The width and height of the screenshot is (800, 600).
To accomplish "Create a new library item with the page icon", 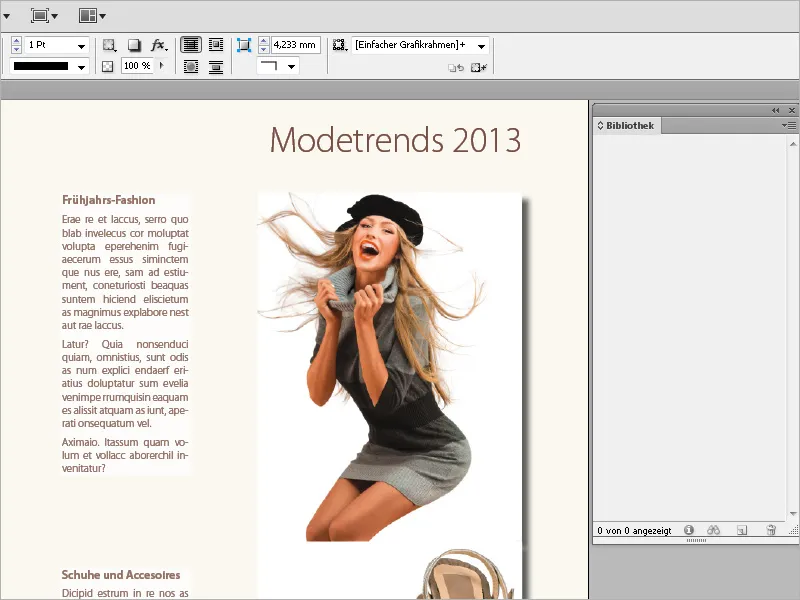I will click(741, 530).
